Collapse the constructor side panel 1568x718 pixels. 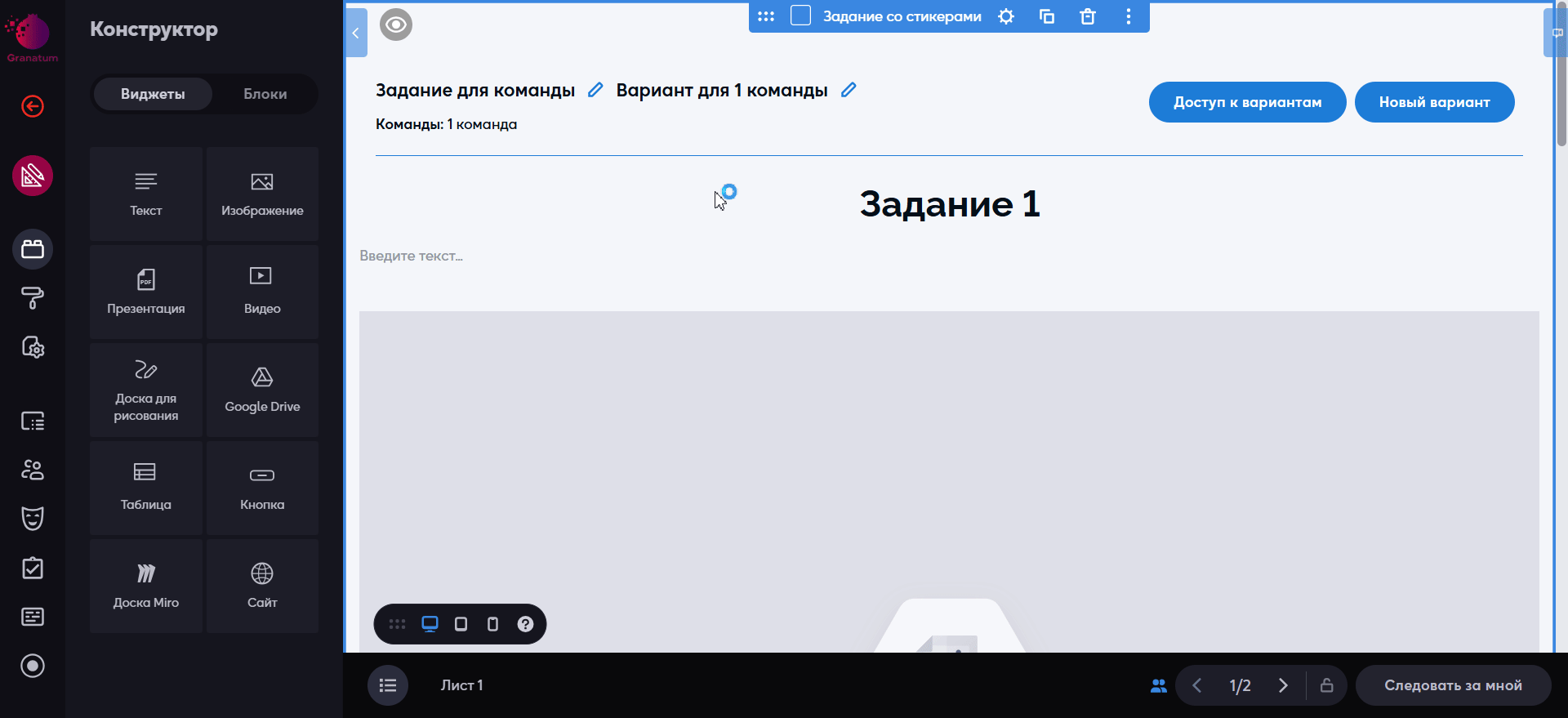pos(356,33)
